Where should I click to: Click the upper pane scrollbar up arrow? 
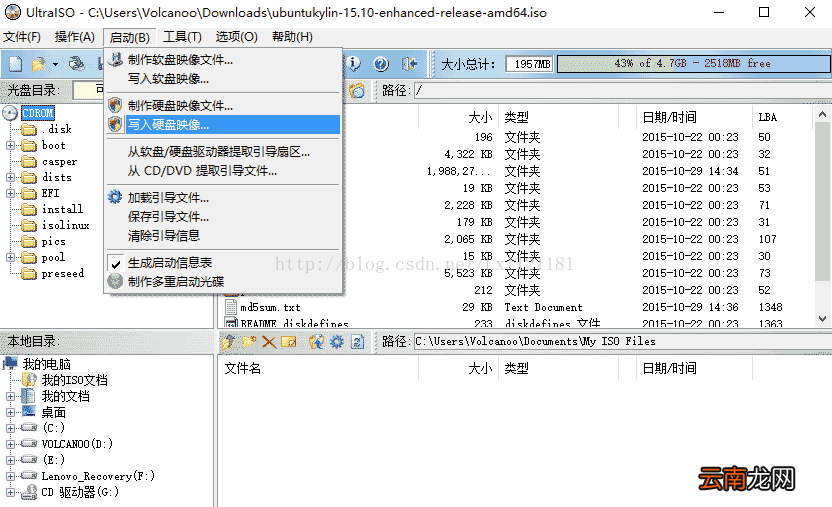pos(822,114)
